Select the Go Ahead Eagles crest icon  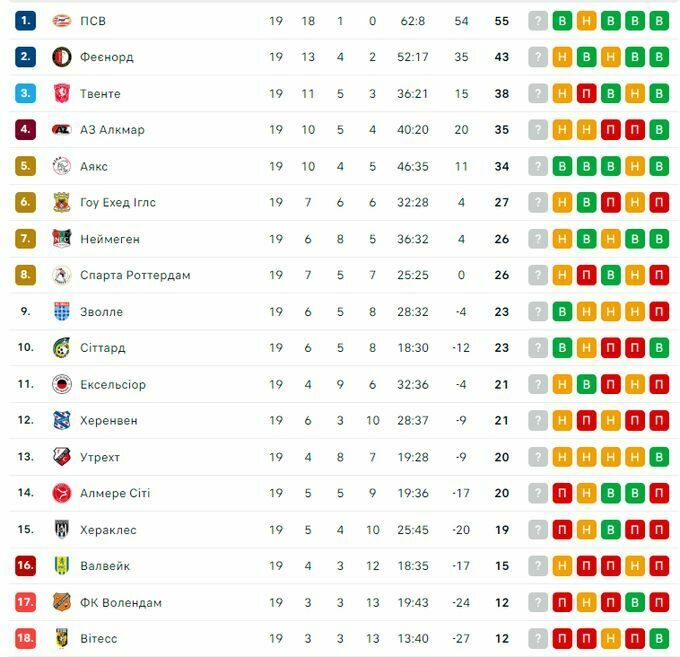pos(62,203)
